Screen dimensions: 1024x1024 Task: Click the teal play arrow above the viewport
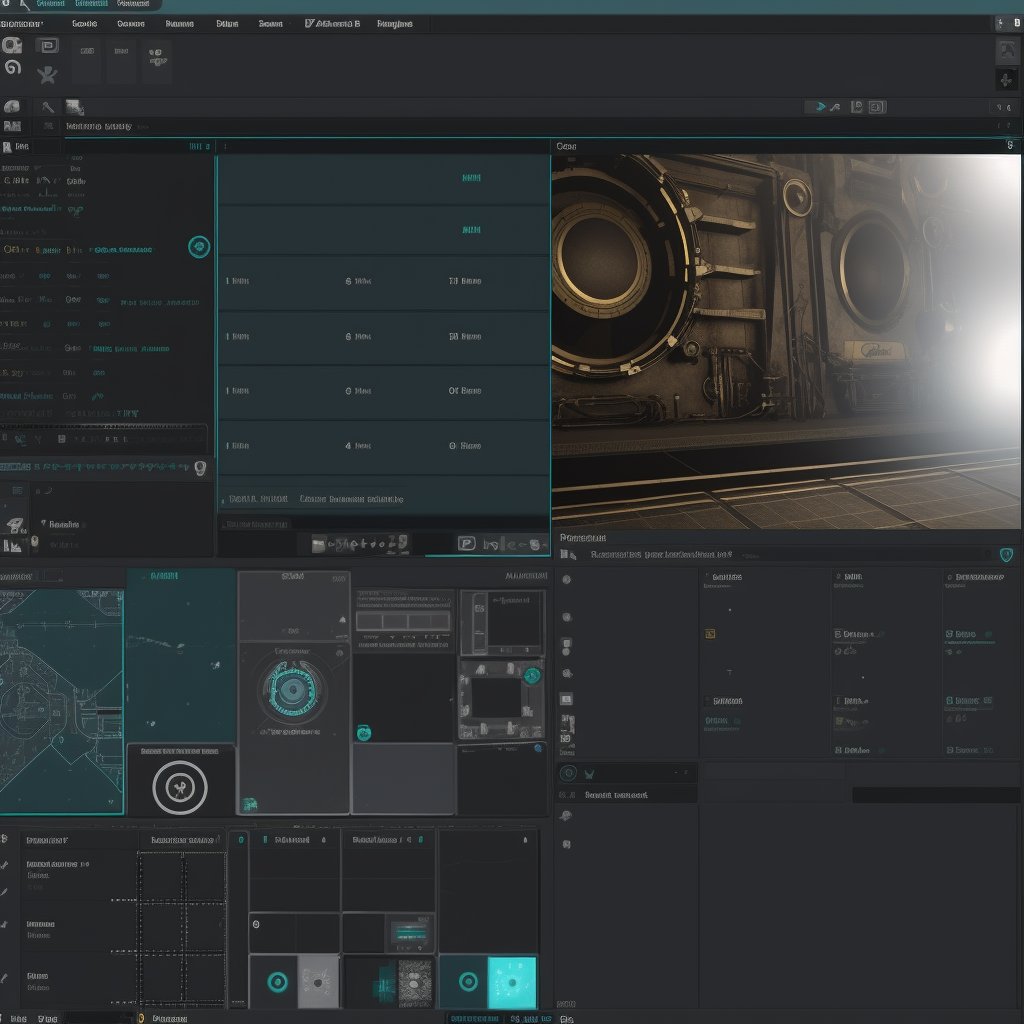pyautogui.click(x=820, y=106)
